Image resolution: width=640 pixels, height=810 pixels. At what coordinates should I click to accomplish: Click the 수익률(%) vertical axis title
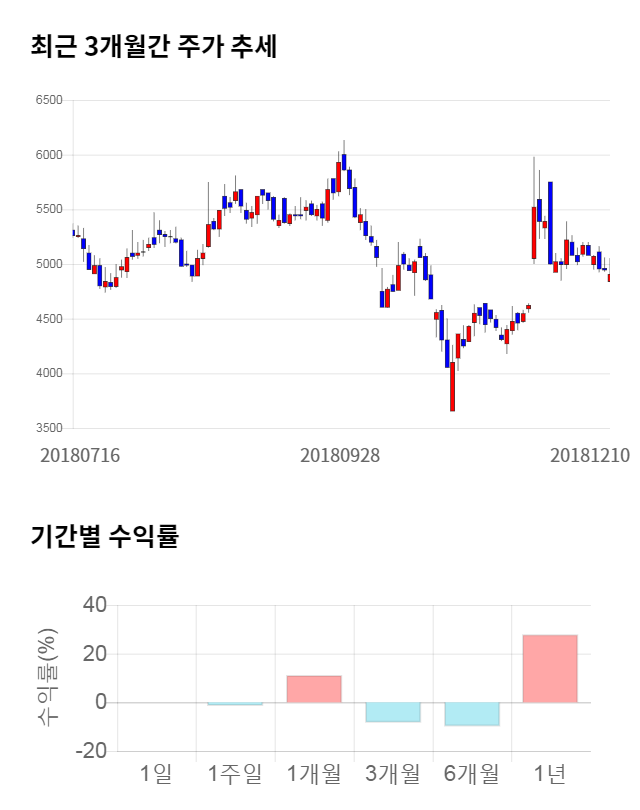tap(47, 677)
